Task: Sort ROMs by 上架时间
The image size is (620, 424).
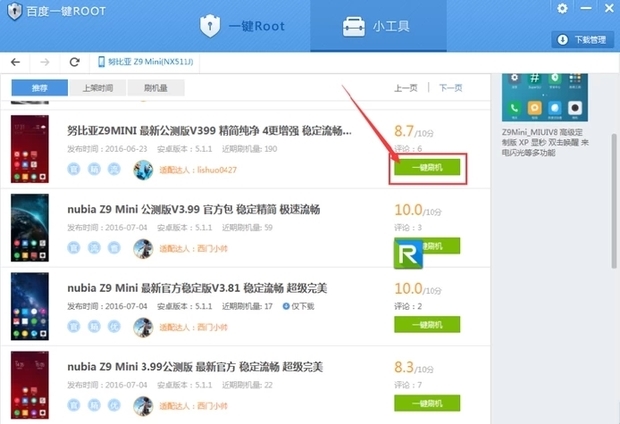Action: (x=98, y=88)
